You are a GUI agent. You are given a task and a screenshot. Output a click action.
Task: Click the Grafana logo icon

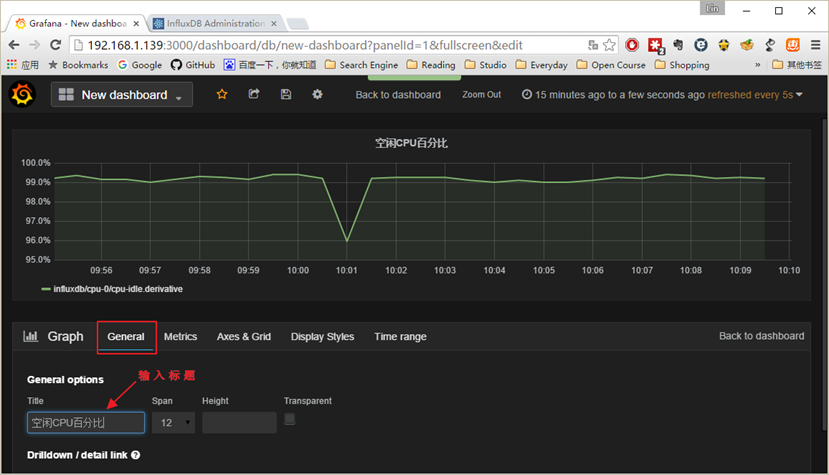22,94
